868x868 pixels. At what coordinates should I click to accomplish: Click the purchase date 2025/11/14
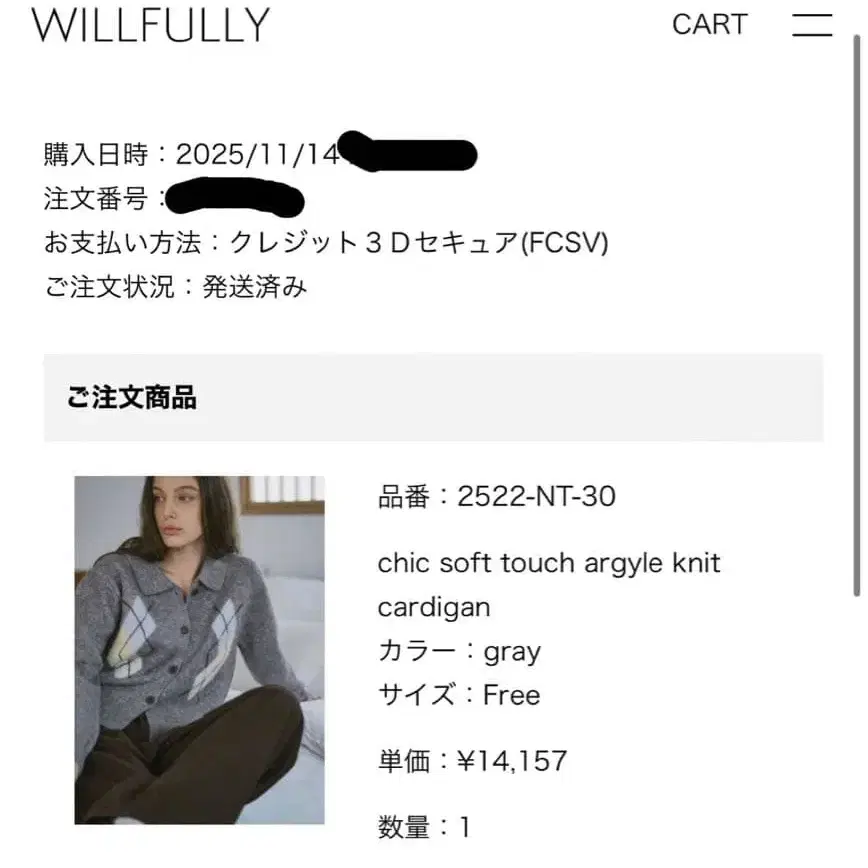click(257, 154)
